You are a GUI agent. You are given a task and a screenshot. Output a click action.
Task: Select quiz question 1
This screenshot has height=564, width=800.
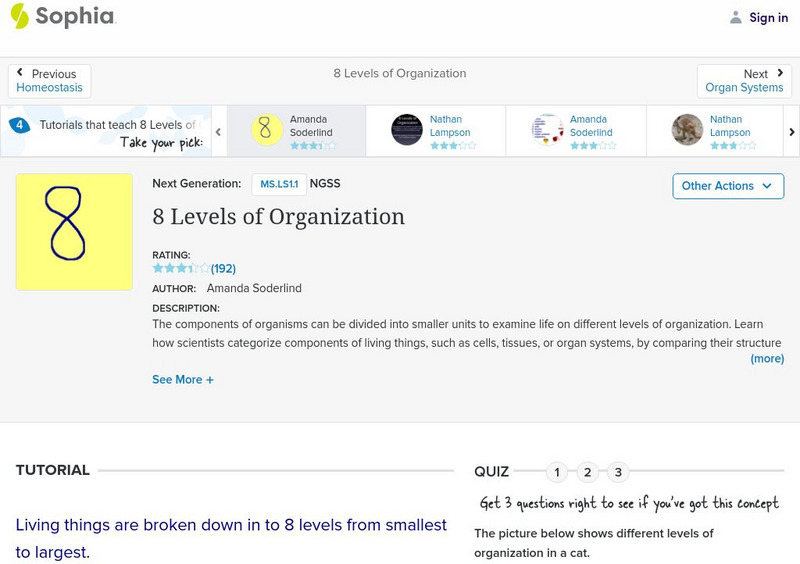[557, 472]
